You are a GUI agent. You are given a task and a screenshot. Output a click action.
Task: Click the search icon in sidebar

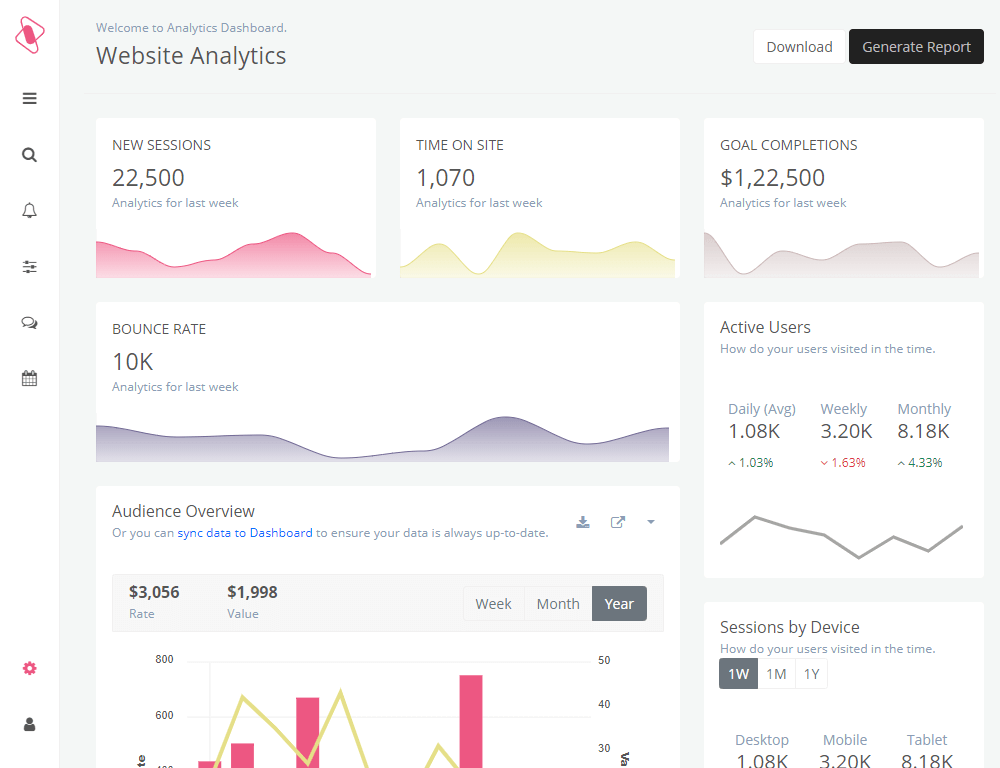point(29,155)
